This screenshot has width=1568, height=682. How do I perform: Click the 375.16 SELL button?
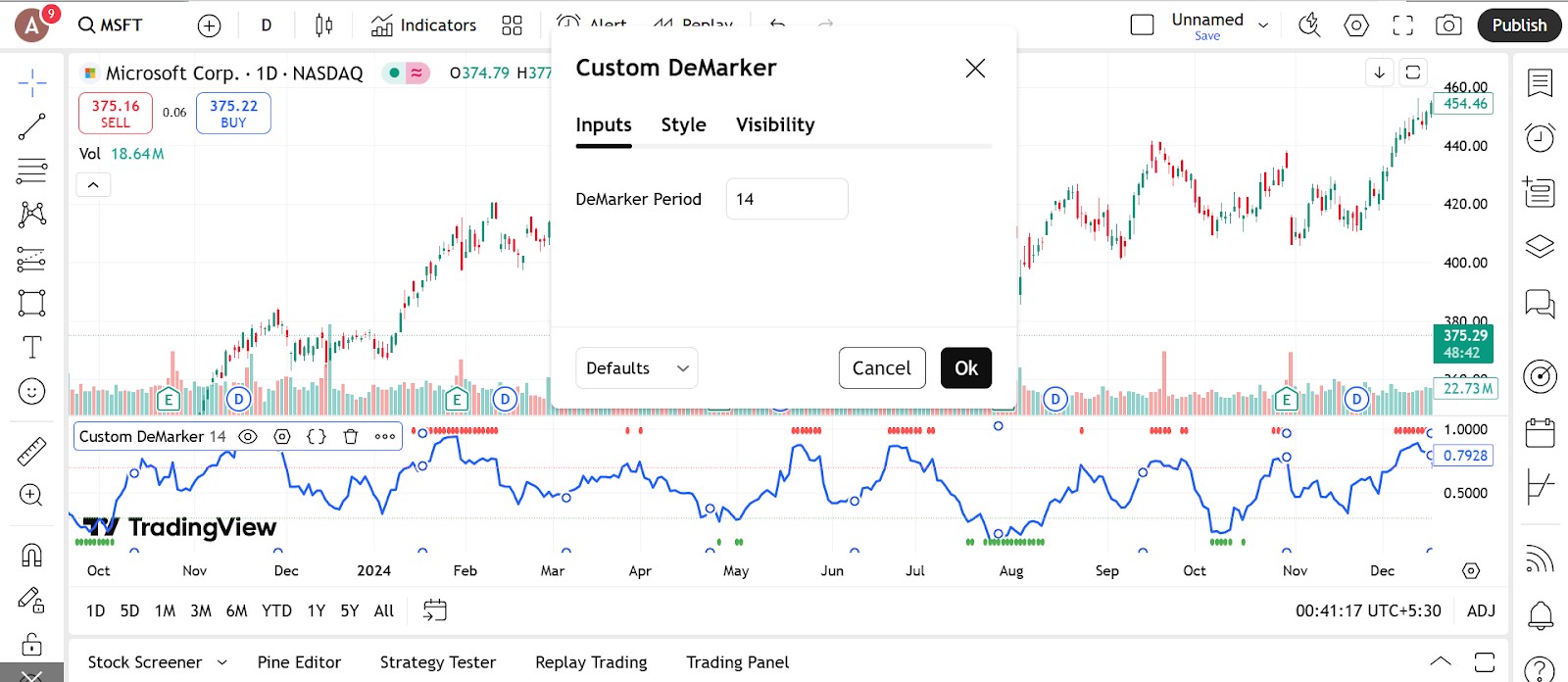pos(116,113)
